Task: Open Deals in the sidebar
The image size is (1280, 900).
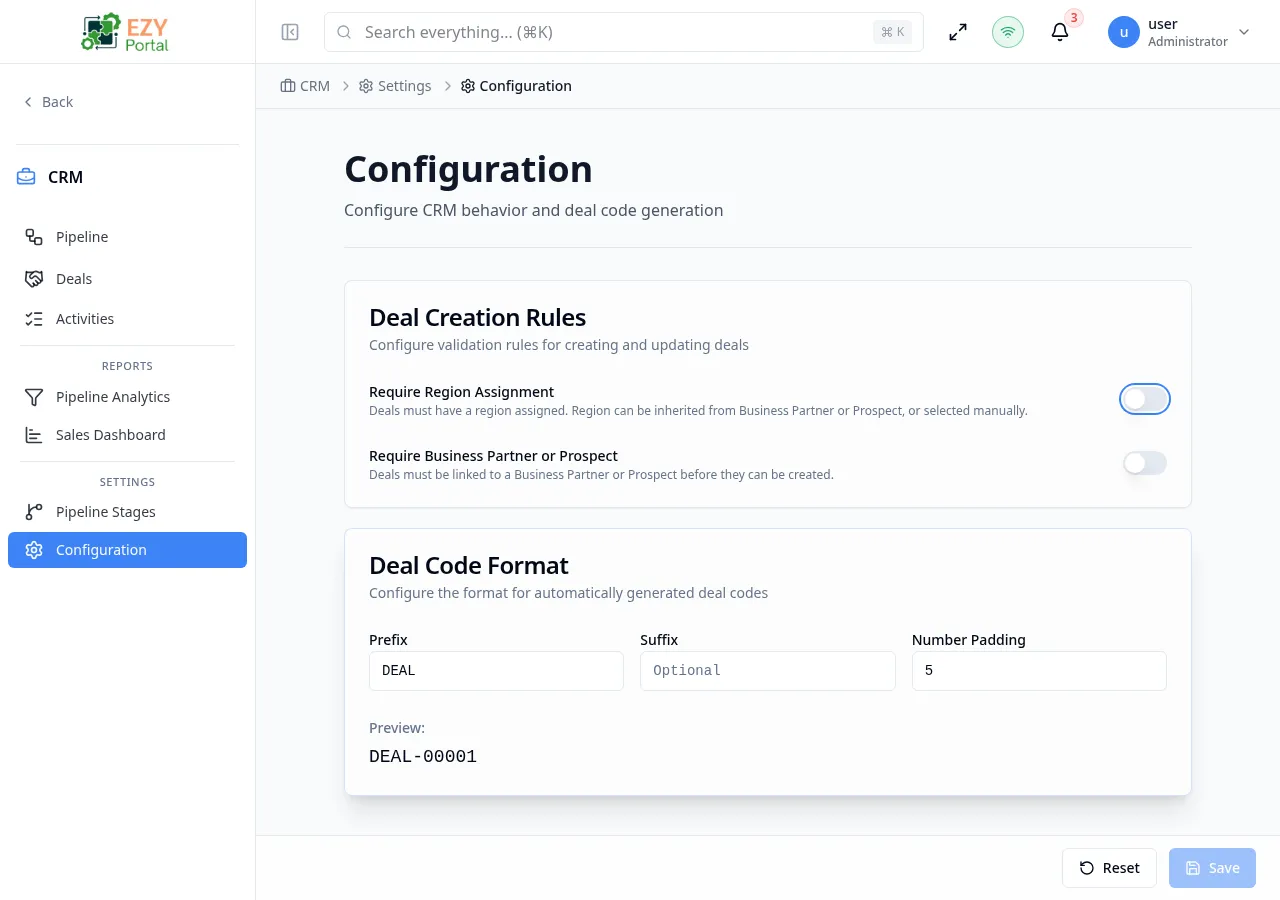Action: [127, 279]
